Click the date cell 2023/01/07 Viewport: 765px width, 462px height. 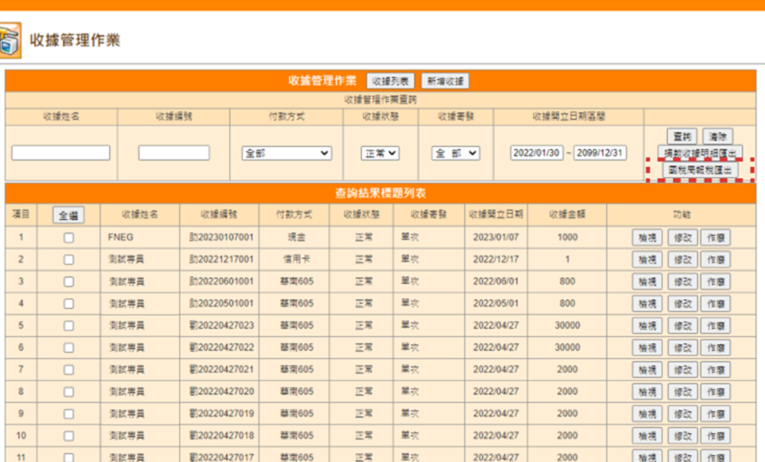pos(496,237)
